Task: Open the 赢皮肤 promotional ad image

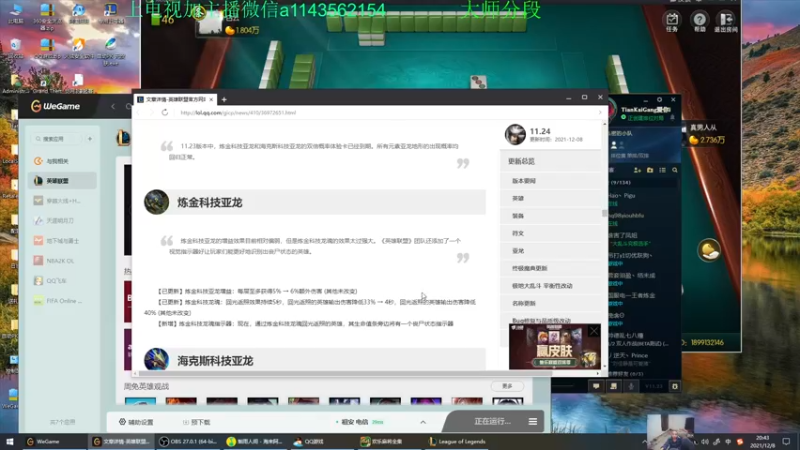Action: 555,346
